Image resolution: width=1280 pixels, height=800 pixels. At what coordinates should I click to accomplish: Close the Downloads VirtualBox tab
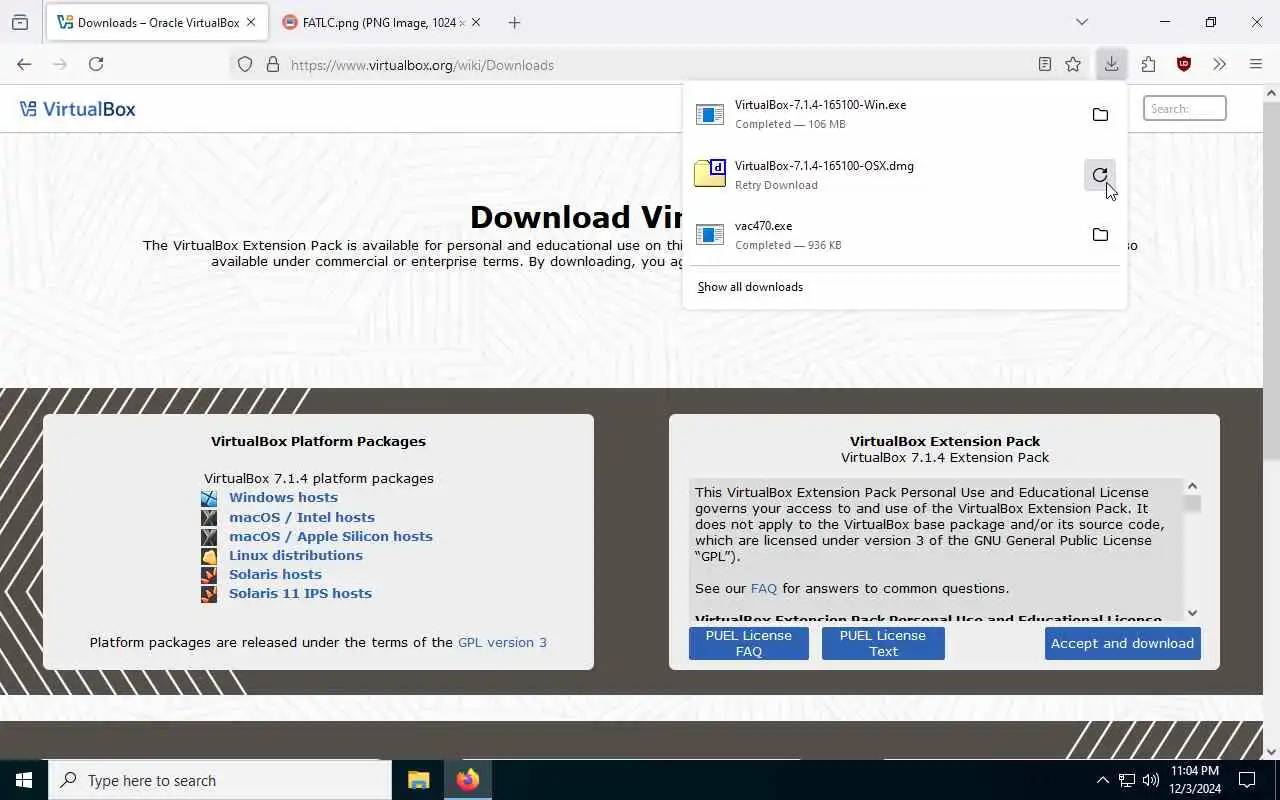point(251,22)
